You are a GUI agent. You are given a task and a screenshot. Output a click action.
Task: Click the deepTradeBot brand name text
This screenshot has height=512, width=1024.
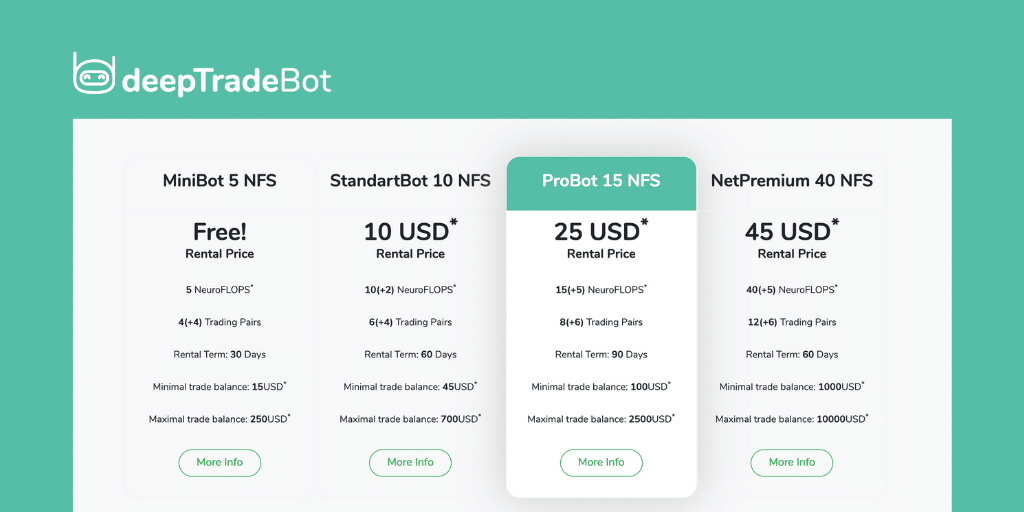pos(226,81)
